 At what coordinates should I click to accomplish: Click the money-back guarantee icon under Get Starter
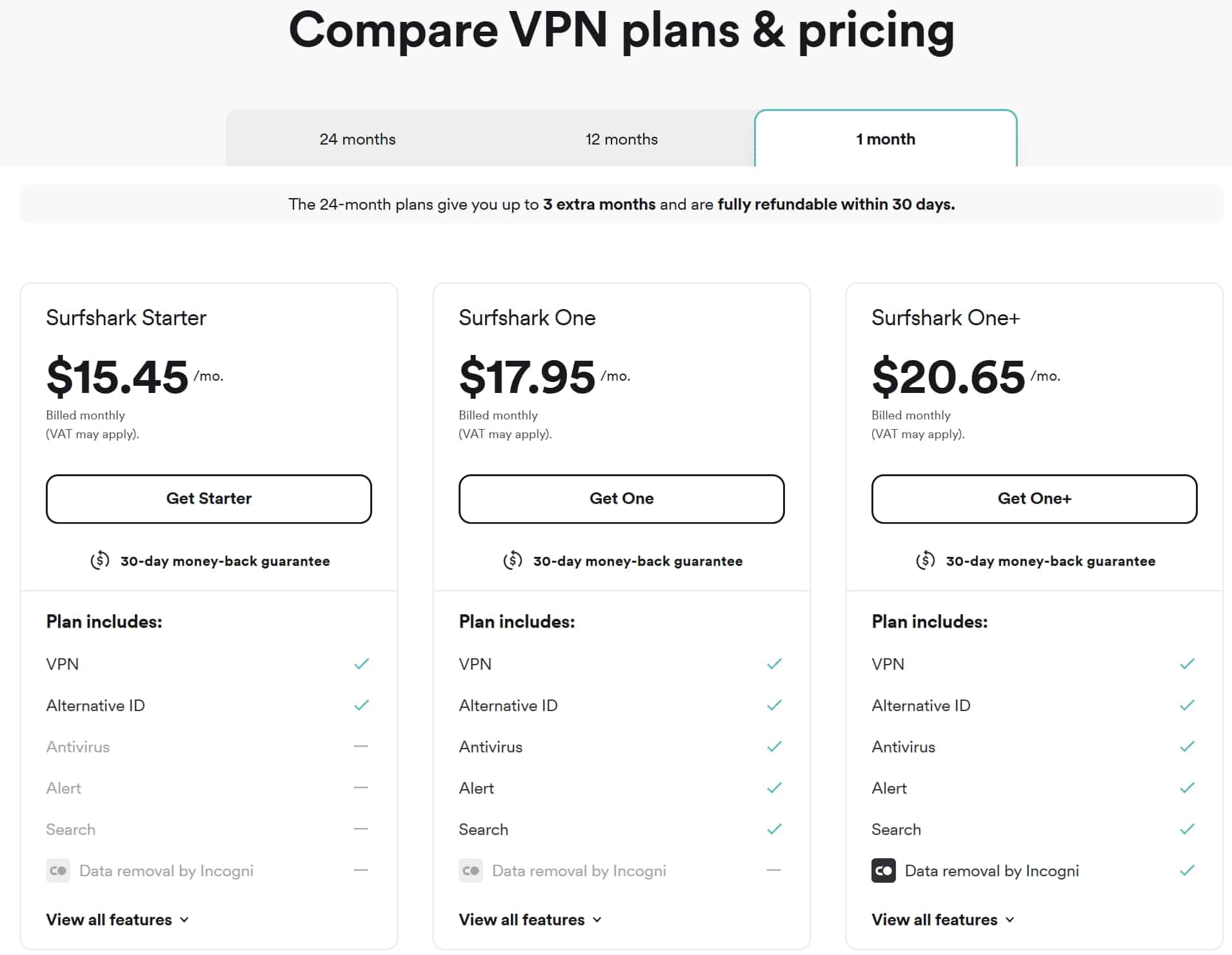(99, 561)
